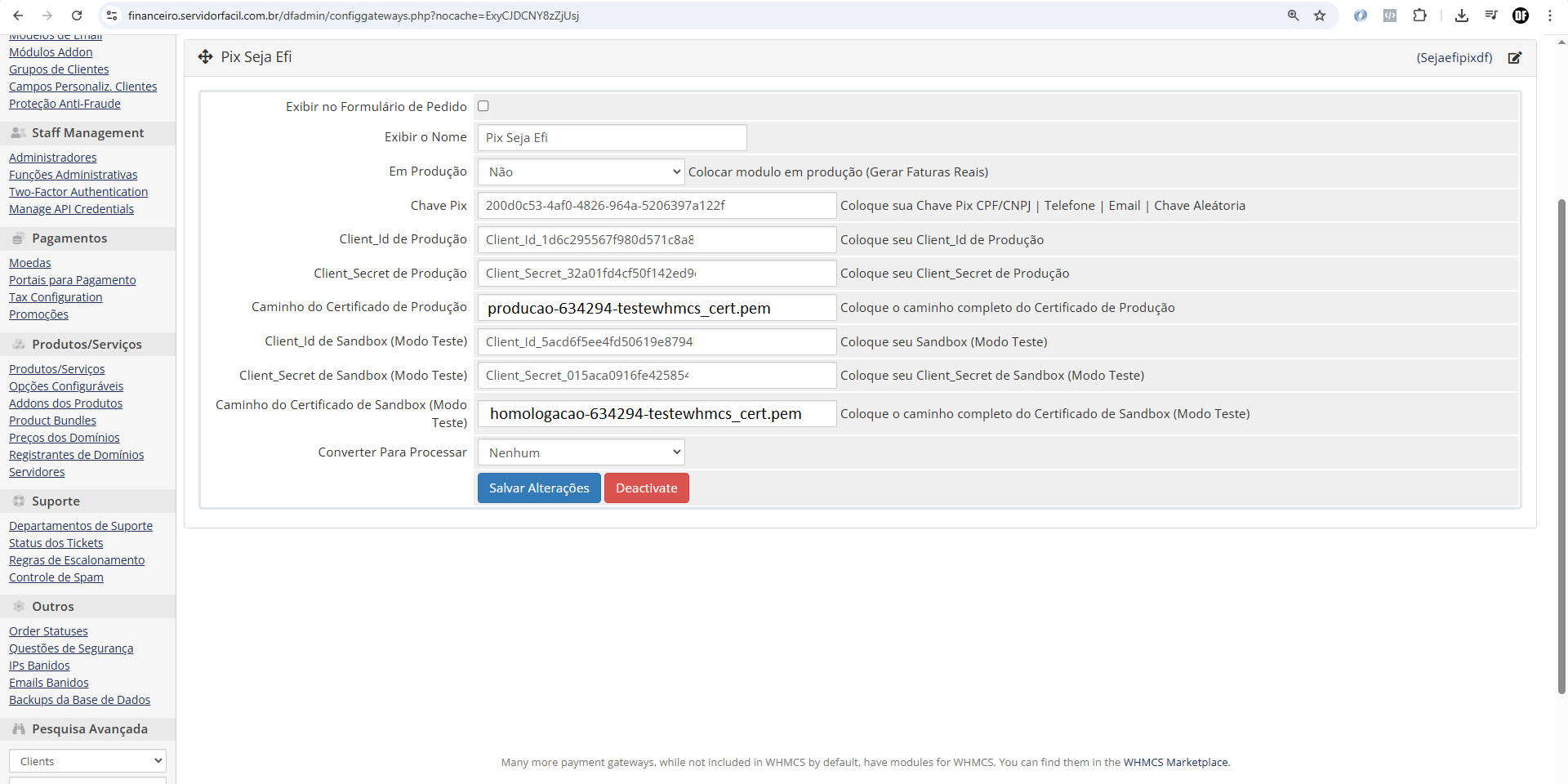Screen dimensions: 1568x784
Task: Toggle Exibir no Formulário de Pedido checkbox
Action: click(x=483, y=106)
